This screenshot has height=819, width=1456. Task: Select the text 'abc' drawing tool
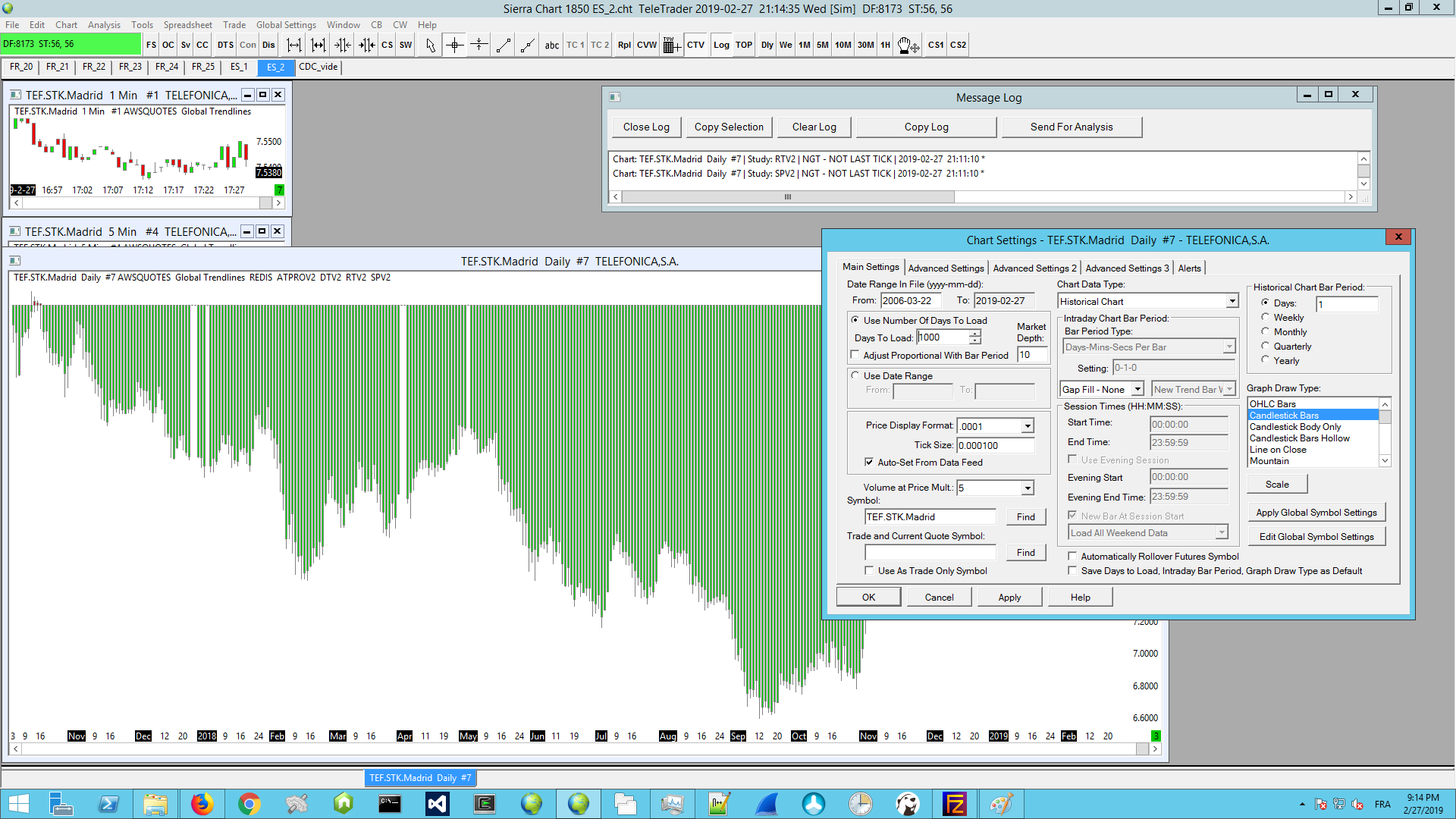[x=552, y=45]
